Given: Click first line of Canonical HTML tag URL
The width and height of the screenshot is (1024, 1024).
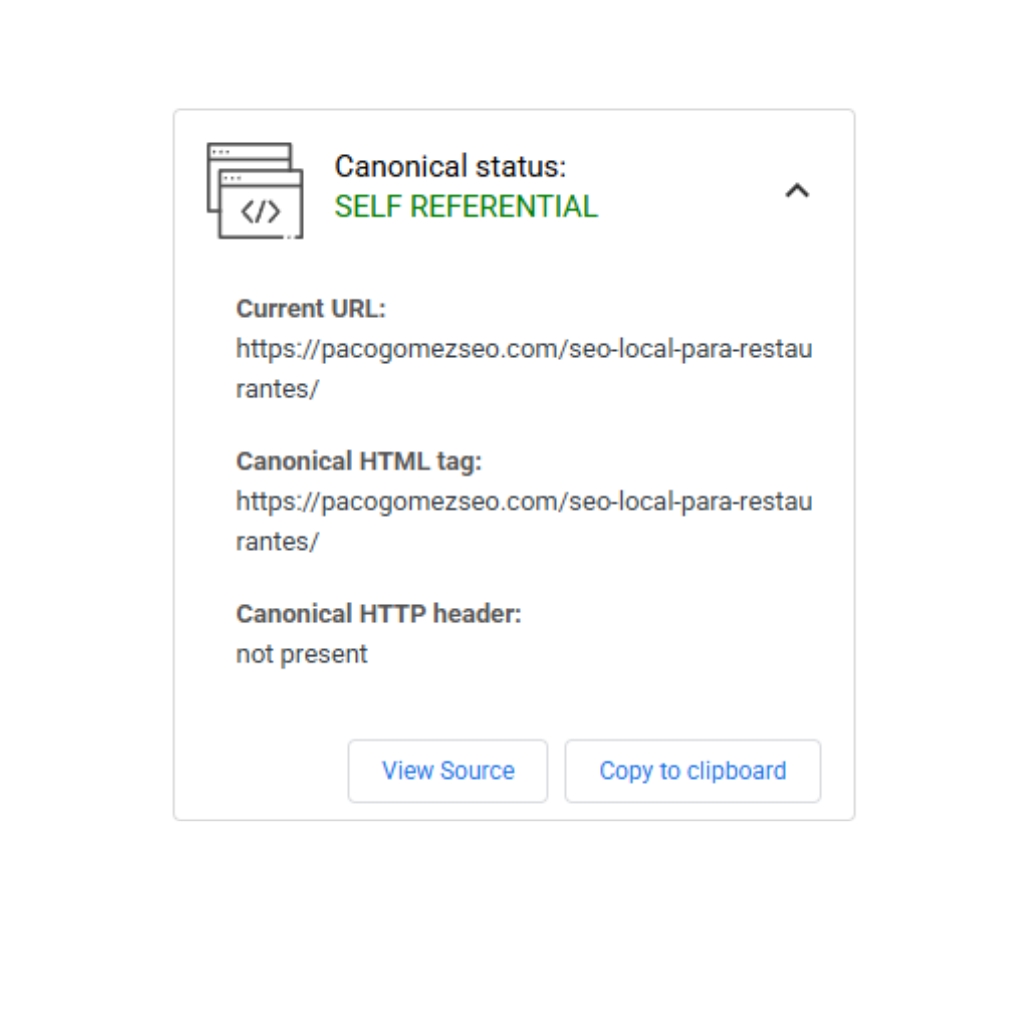Looking at the screenshot, I should click(524, 501).
